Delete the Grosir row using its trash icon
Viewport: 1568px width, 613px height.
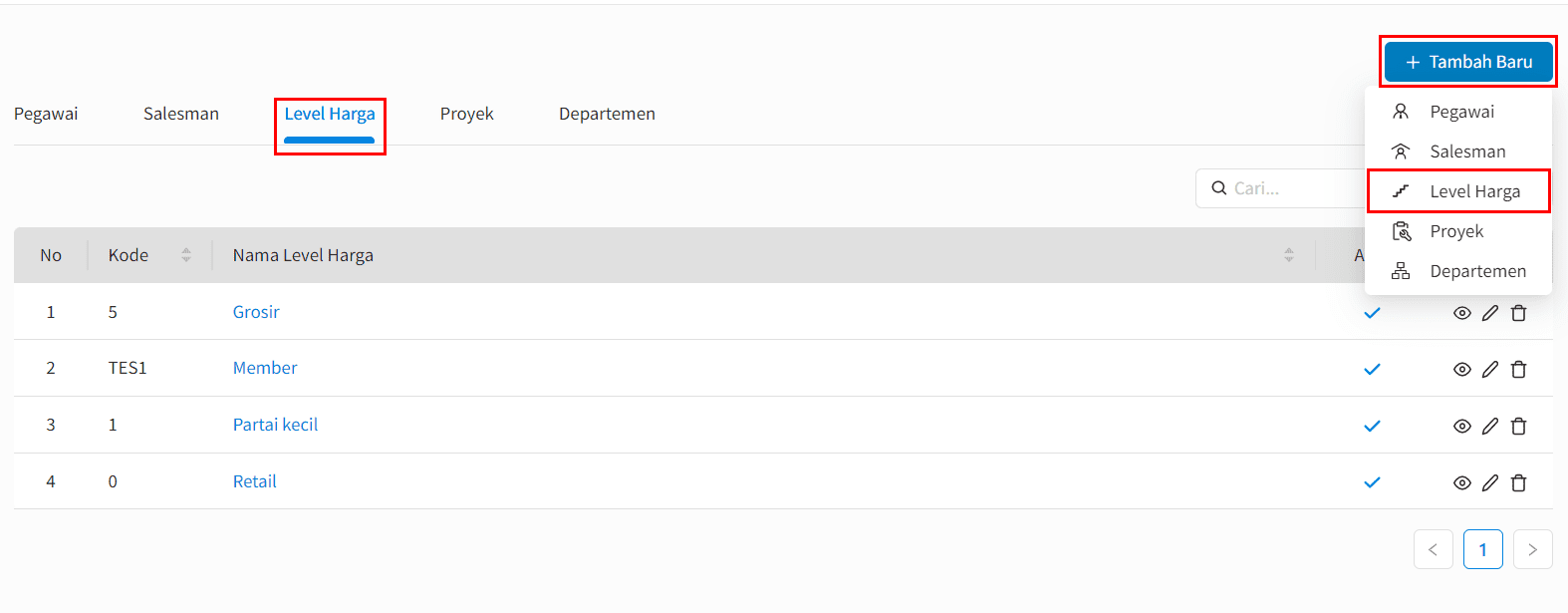coord(1519,313)
